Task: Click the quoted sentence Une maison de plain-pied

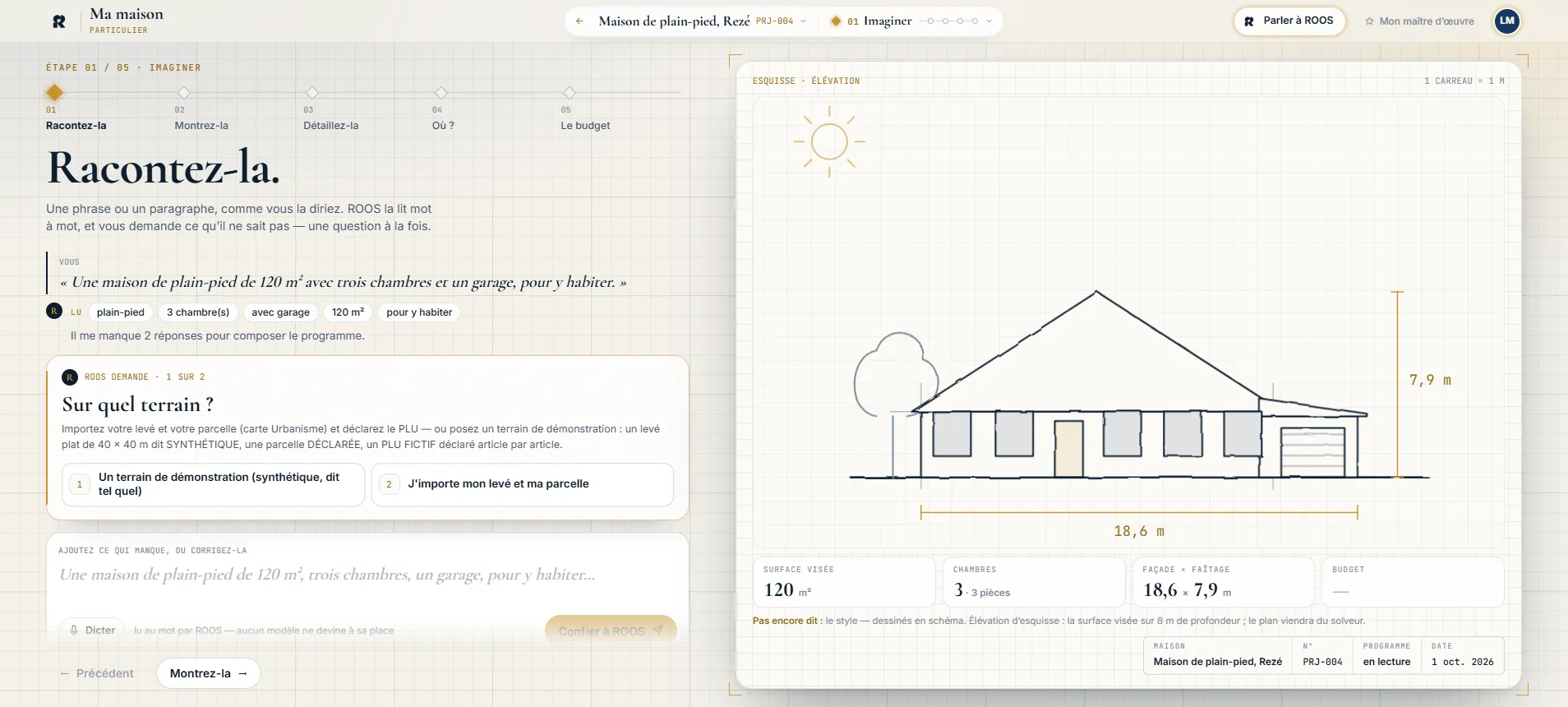Action: pyautogui.click(x=344, y=282)
